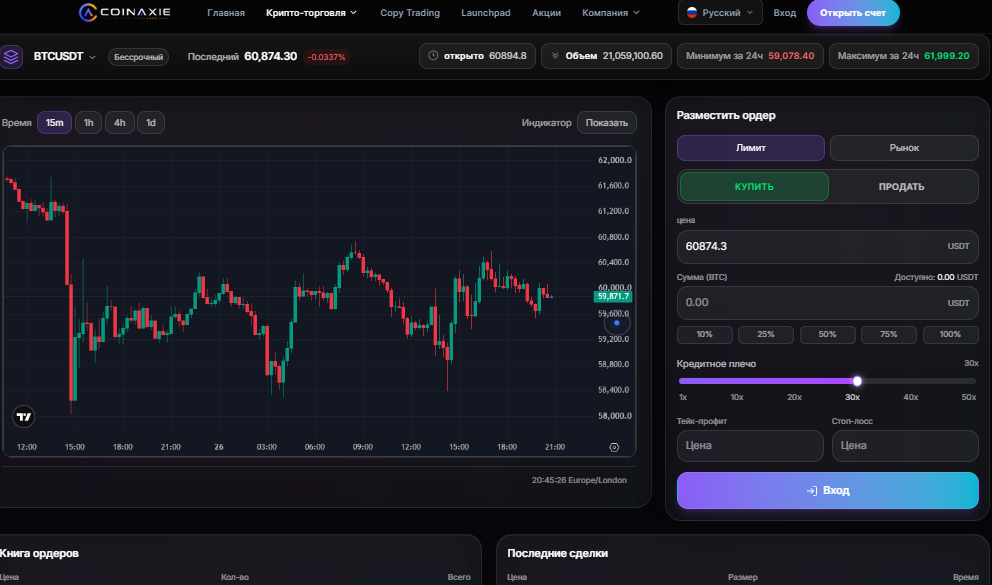Click the -0.0337% change badge

tap(326, 57)
